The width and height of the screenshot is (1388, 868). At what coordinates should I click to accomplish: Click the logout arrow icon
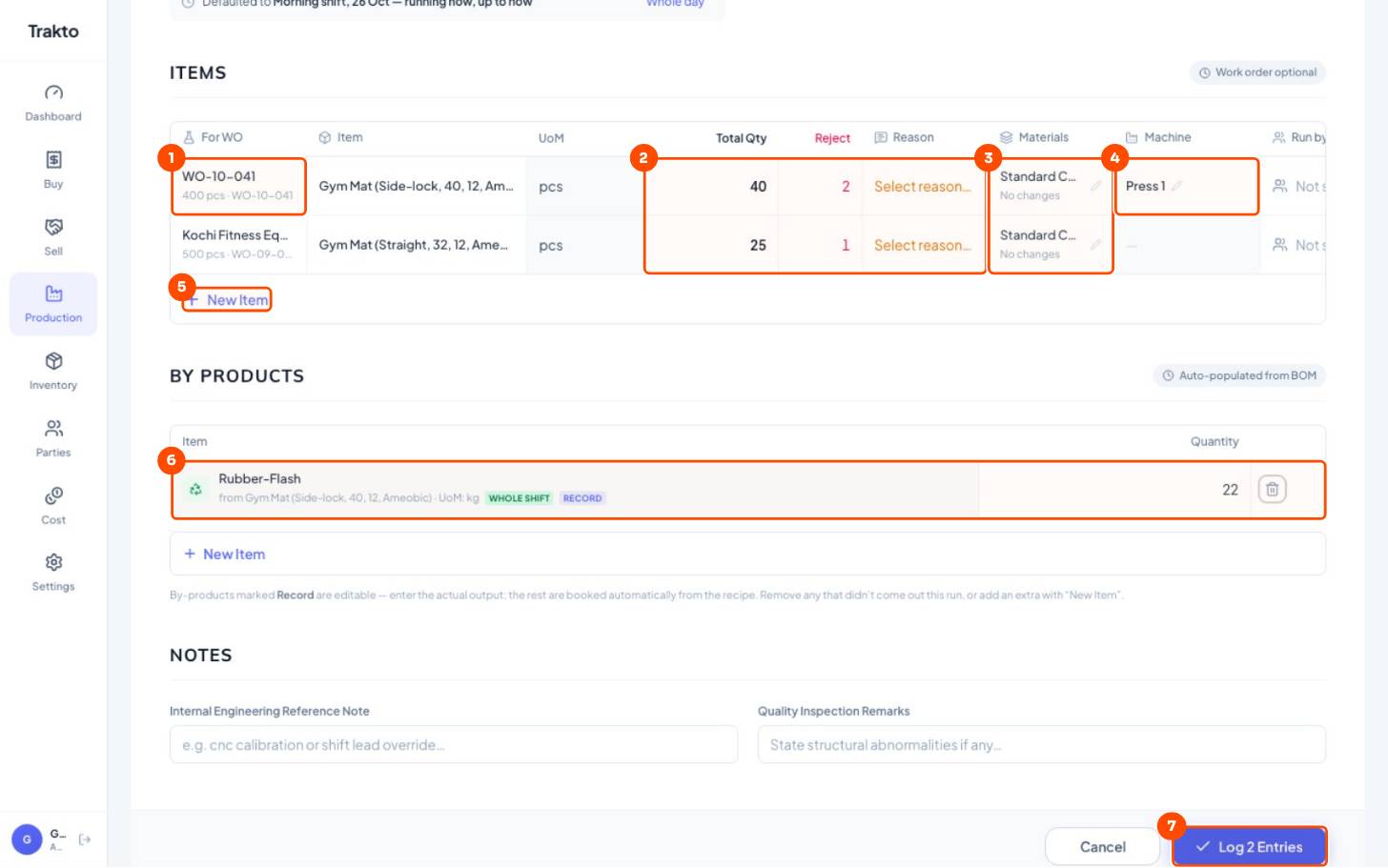85,839
